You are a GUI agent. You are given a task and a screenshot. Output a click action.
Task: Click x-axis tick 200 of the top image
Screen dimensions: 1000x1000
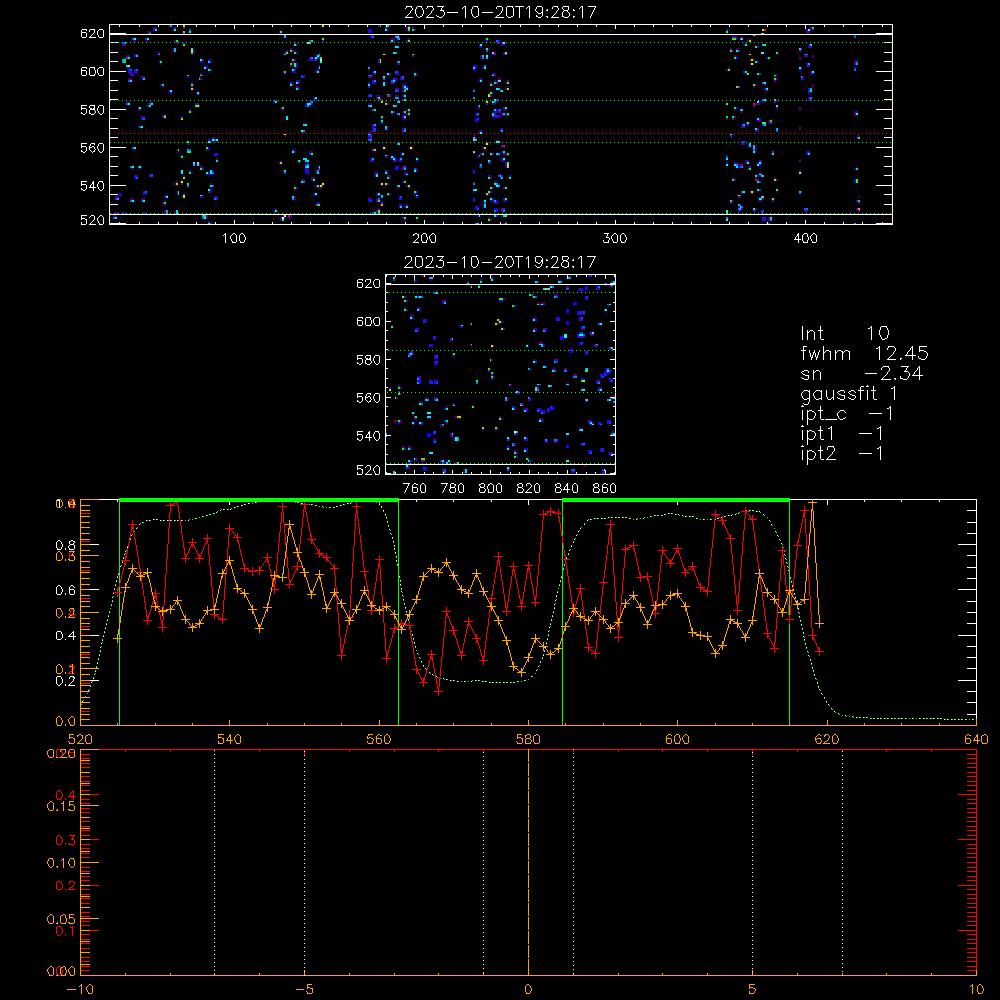[x=424, y=239]
